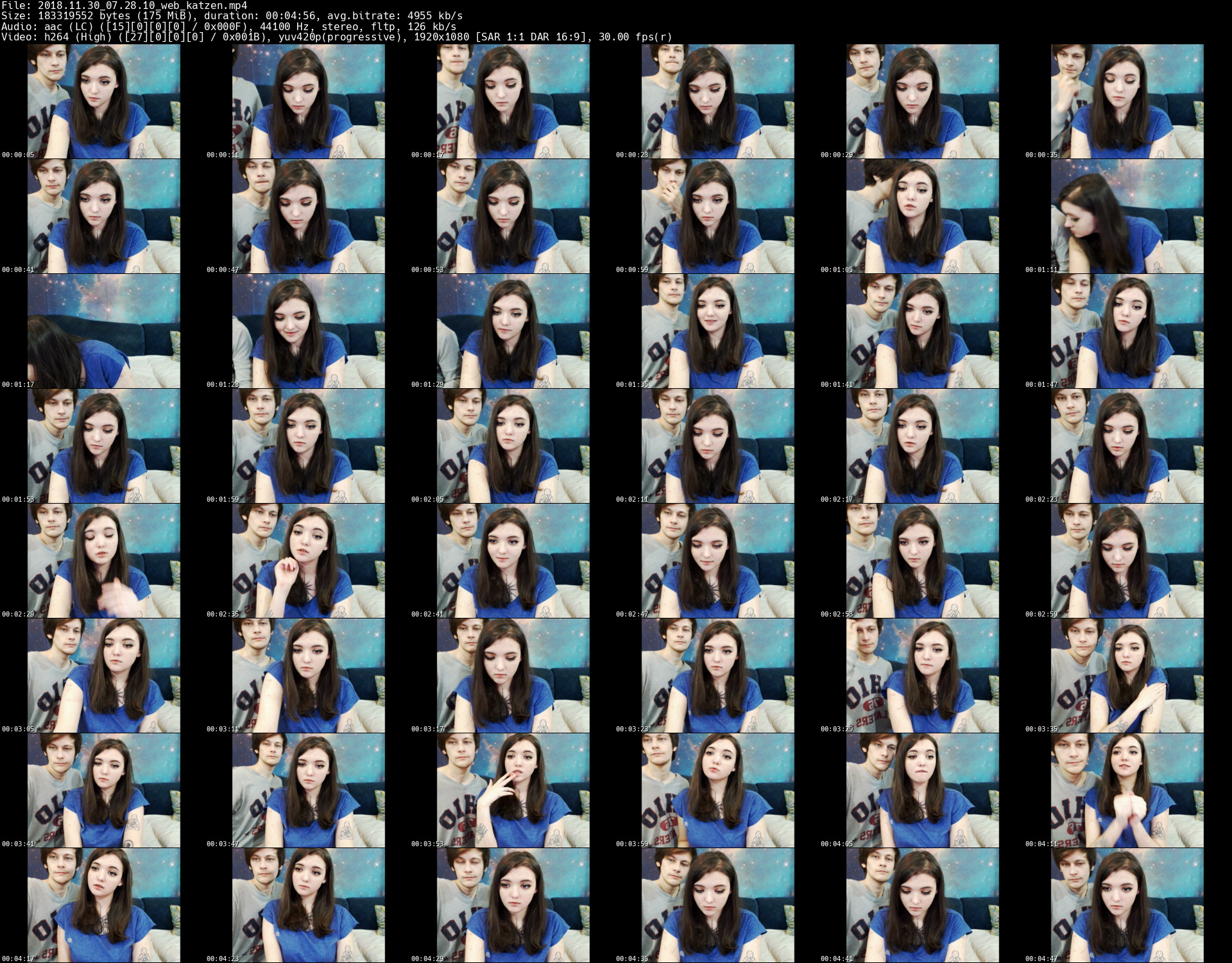
Task: Click the 00:01:29 frame thumbnail
Action: click(x=513, y=331)
